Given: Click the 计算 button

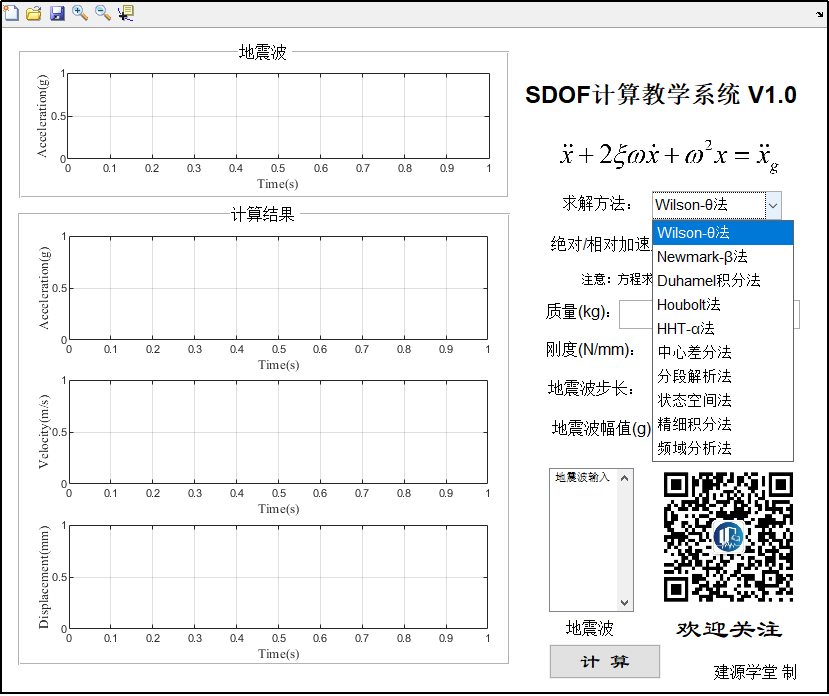Looking at the screenshot, I should click(605, 662).
